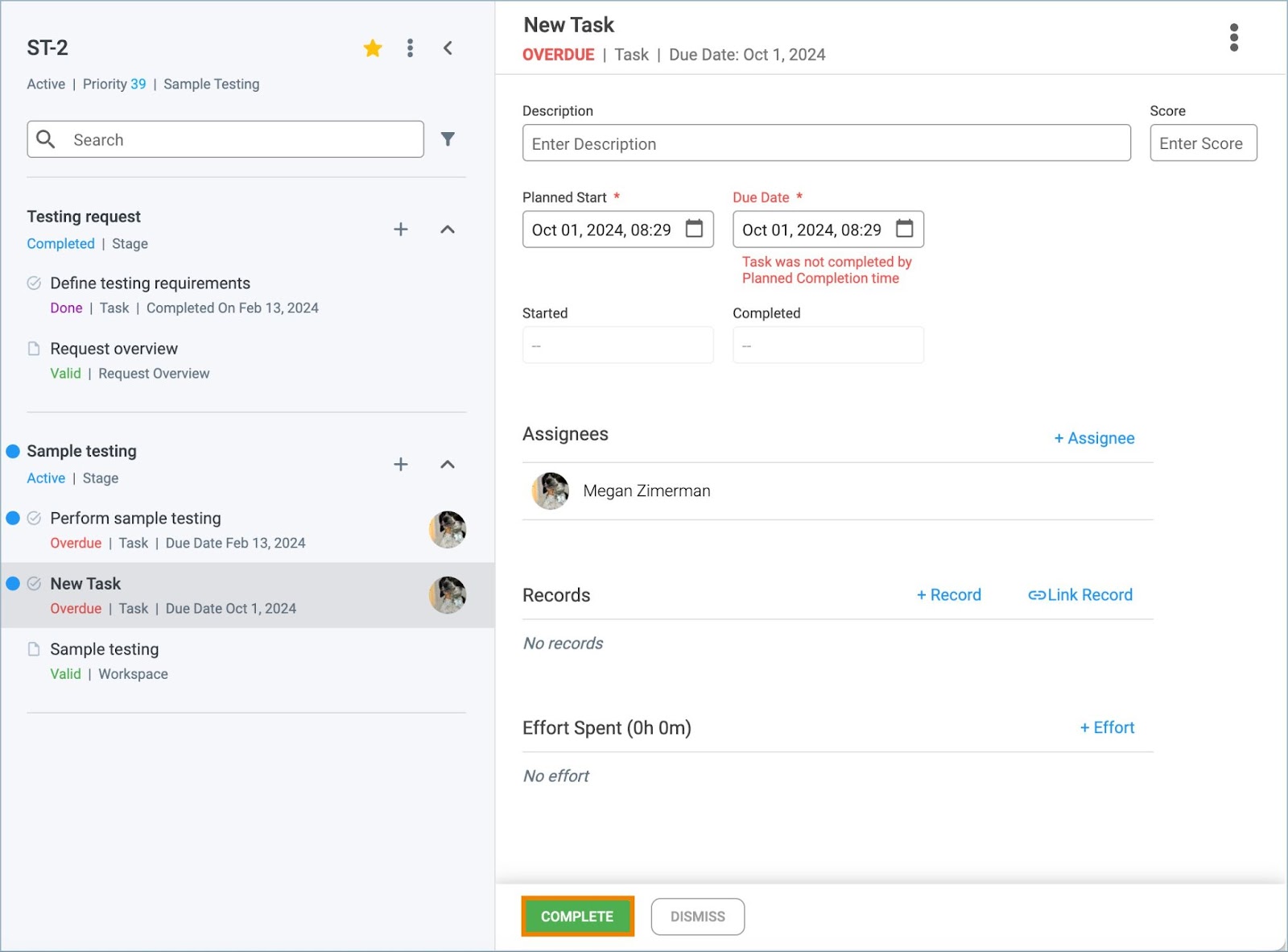Image resolution: width=1288 pixels, height=952 pixels.
Task: Open Planned Start calendar picker
Action: 694,229
